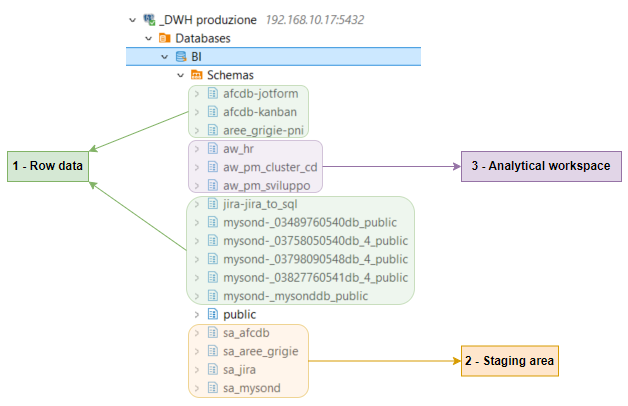Click the '3 - Analytical workspace' label box
628x406 pixels.
tap(540, 166)
